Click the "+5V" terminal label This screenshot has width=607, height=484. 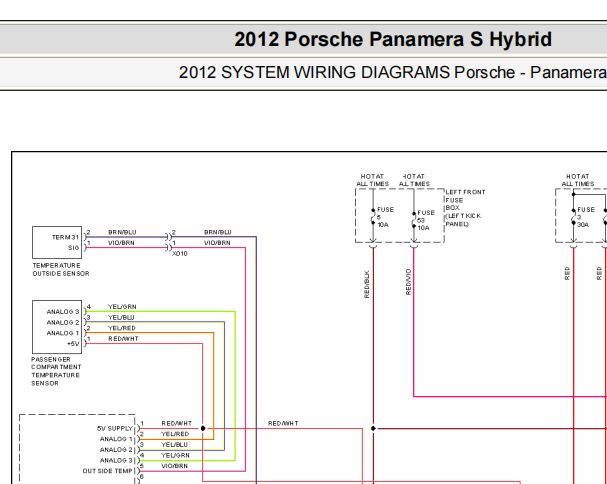(73, 344)
